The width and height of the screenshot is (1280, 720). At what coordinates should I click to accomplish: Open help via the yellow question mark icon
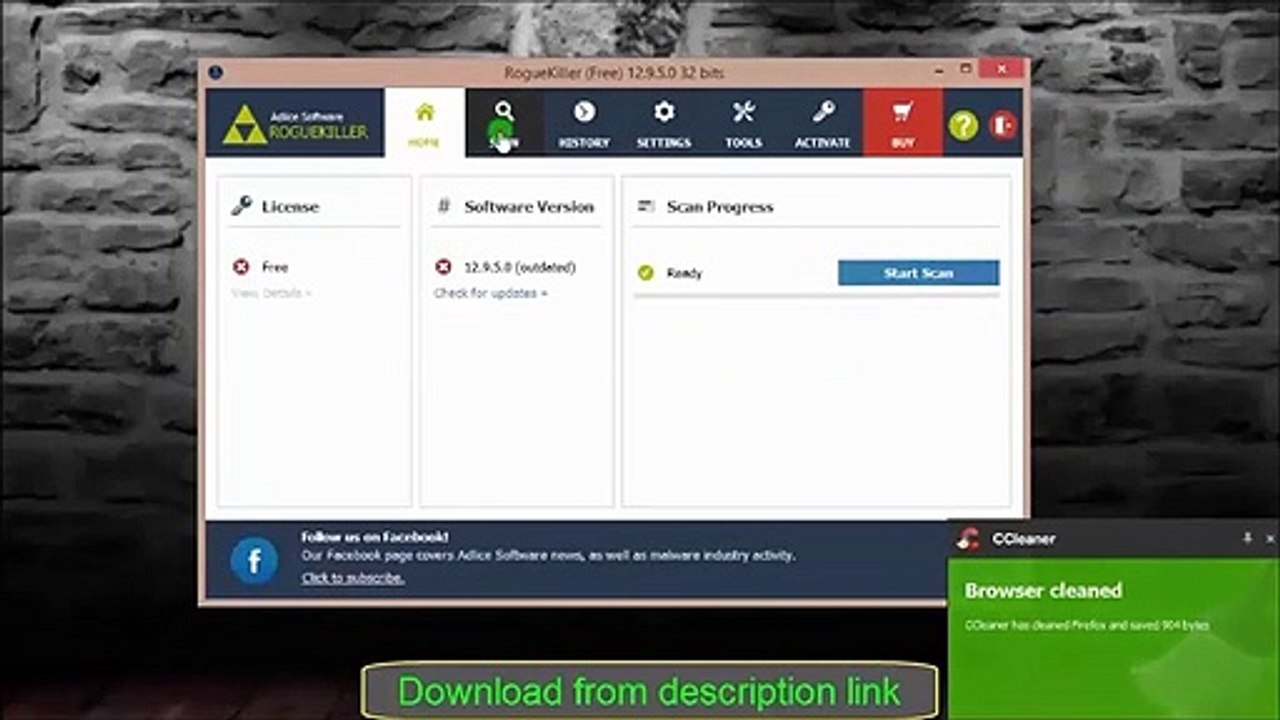(x=963, y=124)
